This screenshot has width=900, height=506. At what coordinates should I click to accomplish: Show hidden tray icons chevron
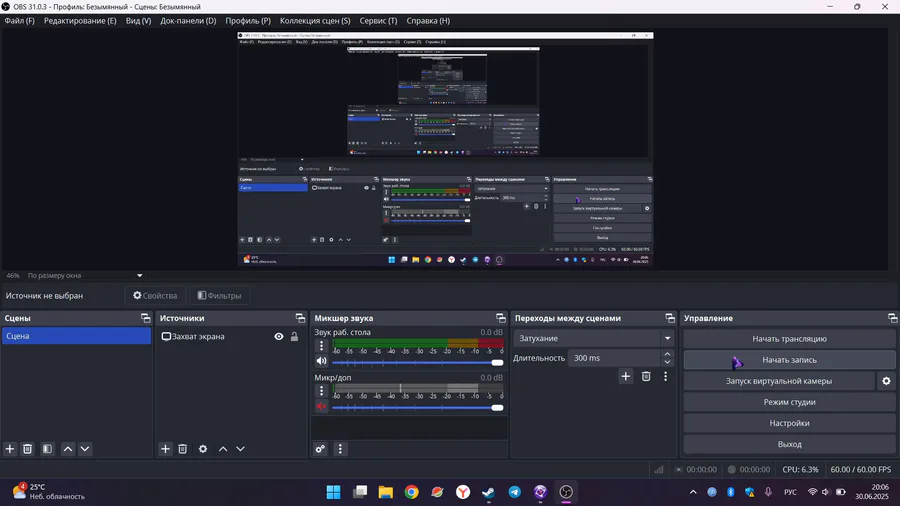pyautogui.click(x=693, y=492)
